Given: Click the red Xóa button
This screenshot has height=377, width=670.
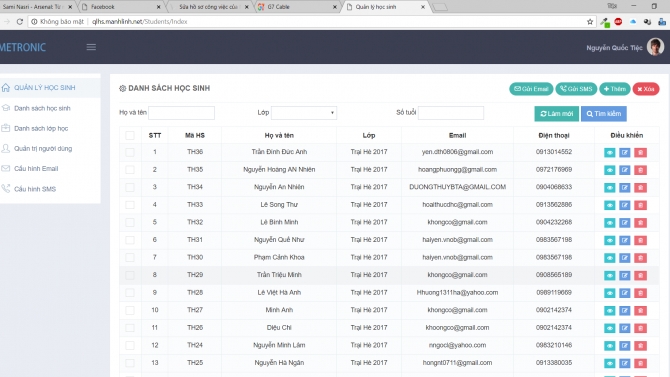Looking at the screenshot, I should click(x=646, y=89).
